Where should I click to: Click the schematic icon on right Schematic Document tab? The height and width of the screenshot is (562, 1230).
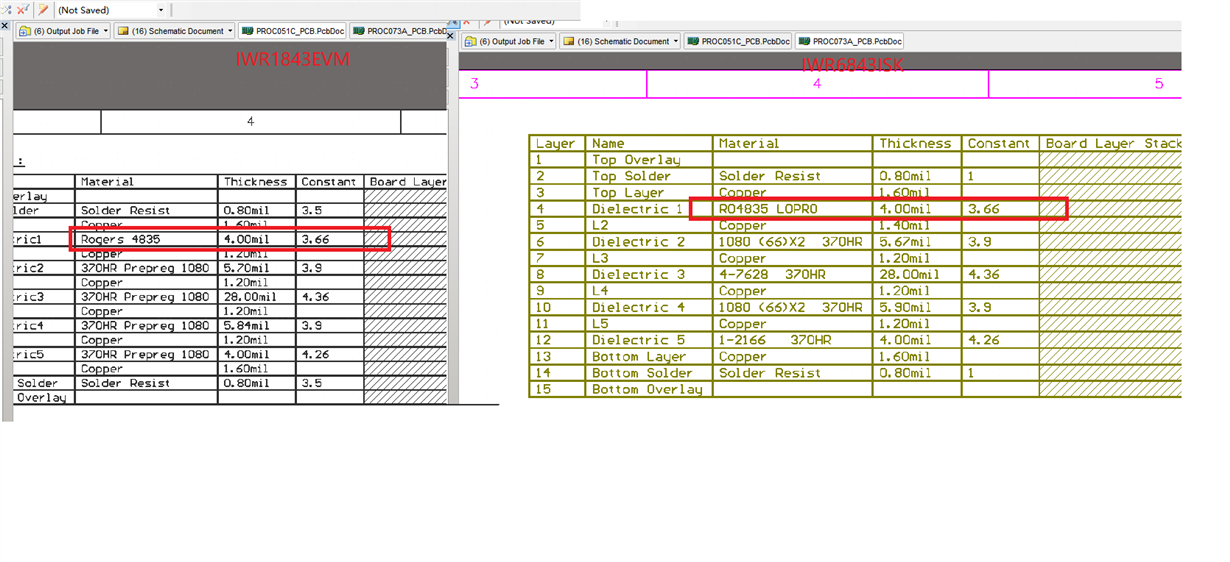coord(569,42)
